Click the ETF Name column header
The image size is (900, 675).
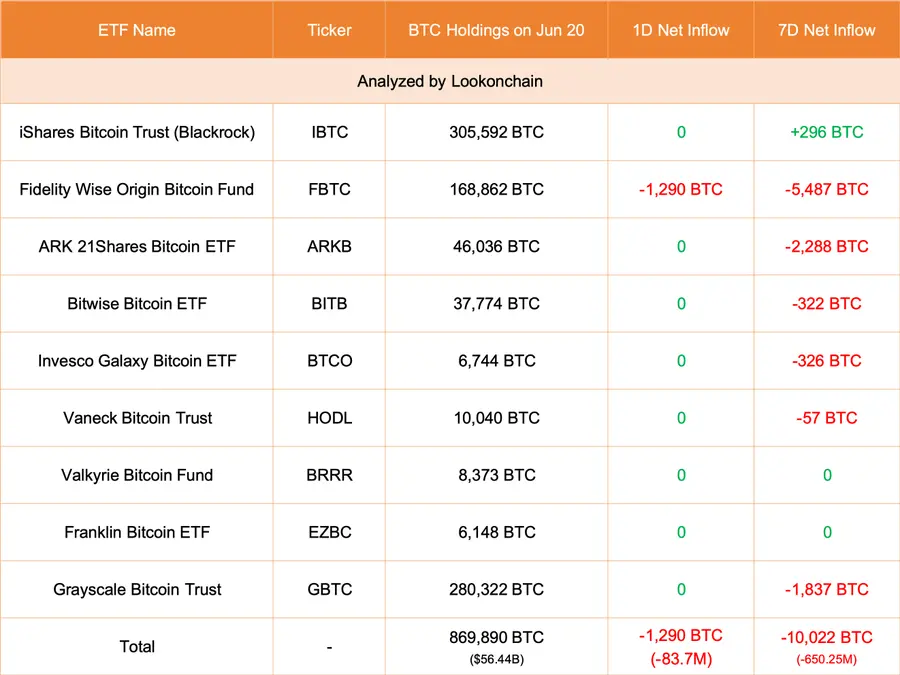(137, 30)
